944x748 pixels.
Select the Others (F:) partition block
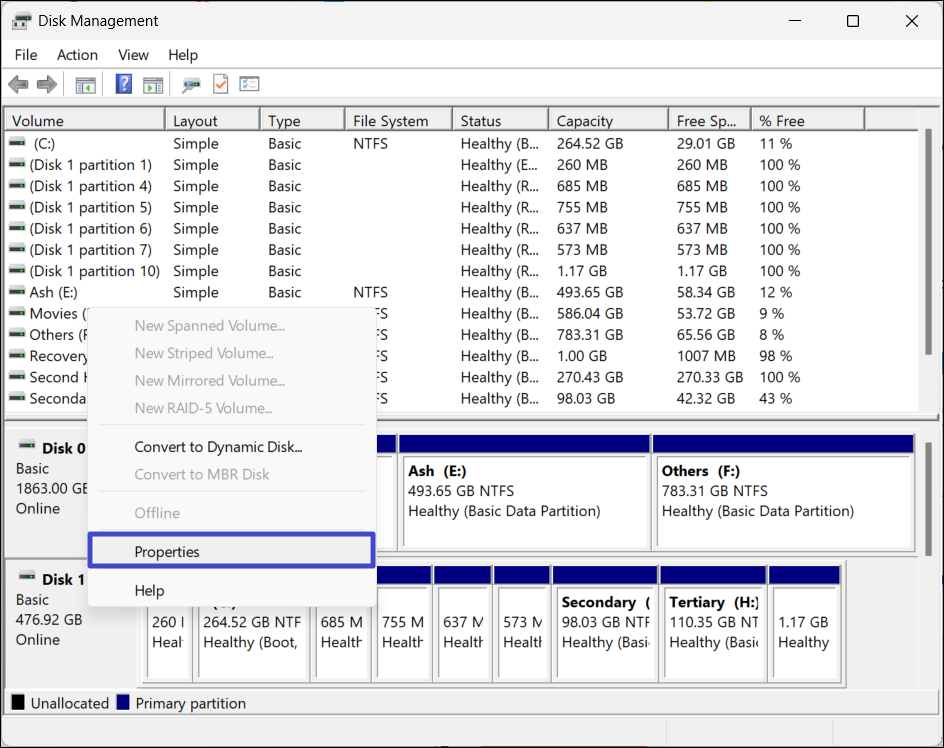pyautogui.click(x=781, y=500)
